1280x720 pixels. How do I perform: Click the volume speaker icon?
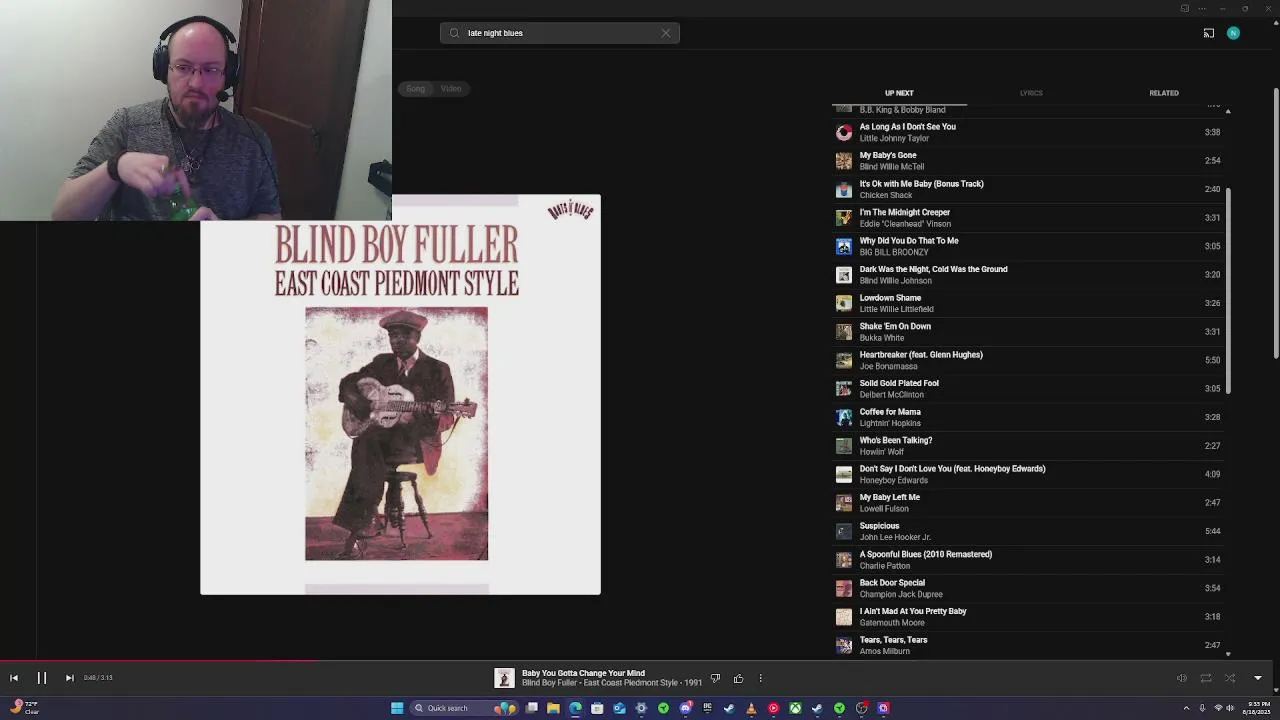tap(1181, 678)
